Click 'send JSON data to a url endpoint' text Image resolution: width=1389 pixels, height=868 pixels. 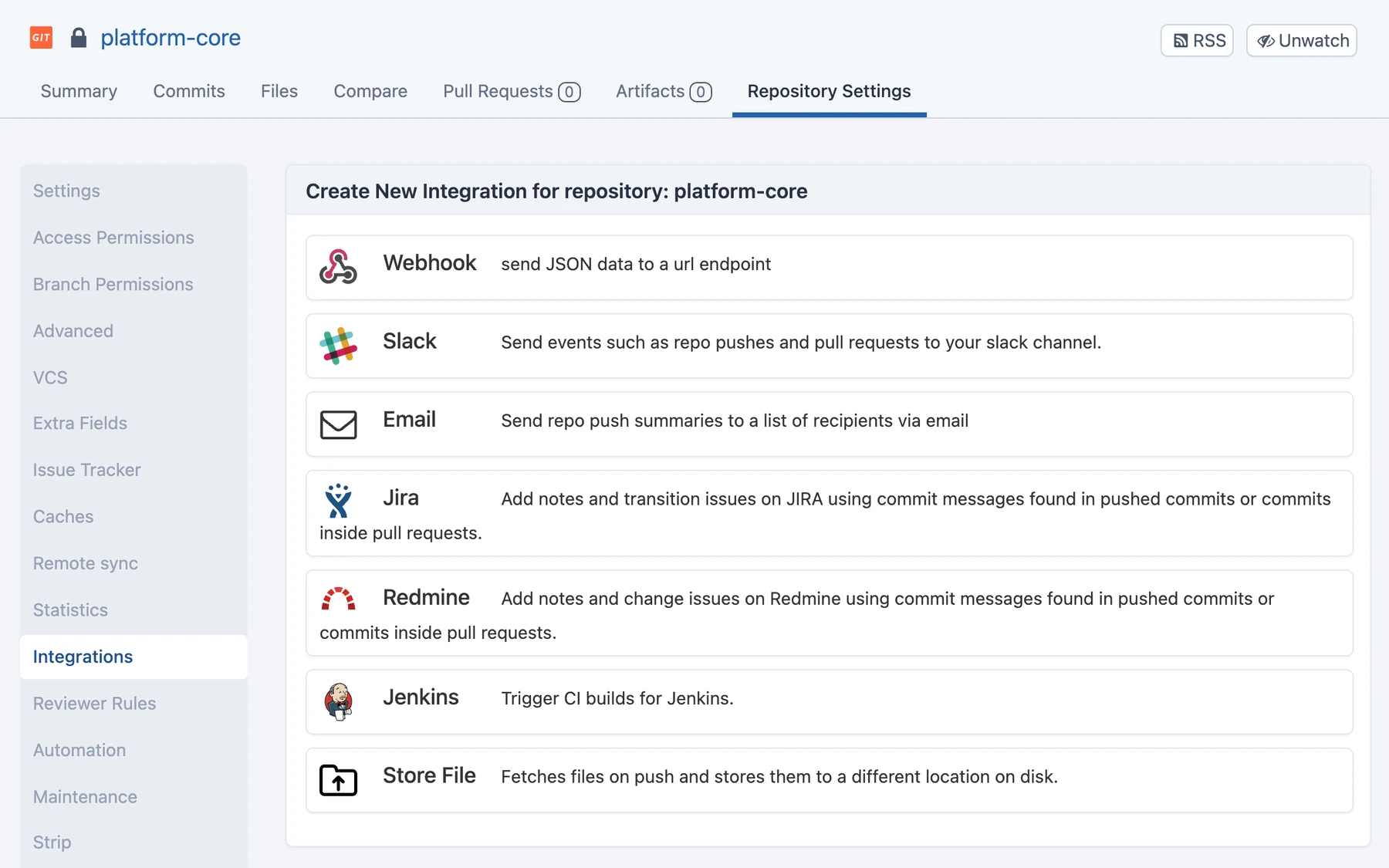(x=636, y=264)
